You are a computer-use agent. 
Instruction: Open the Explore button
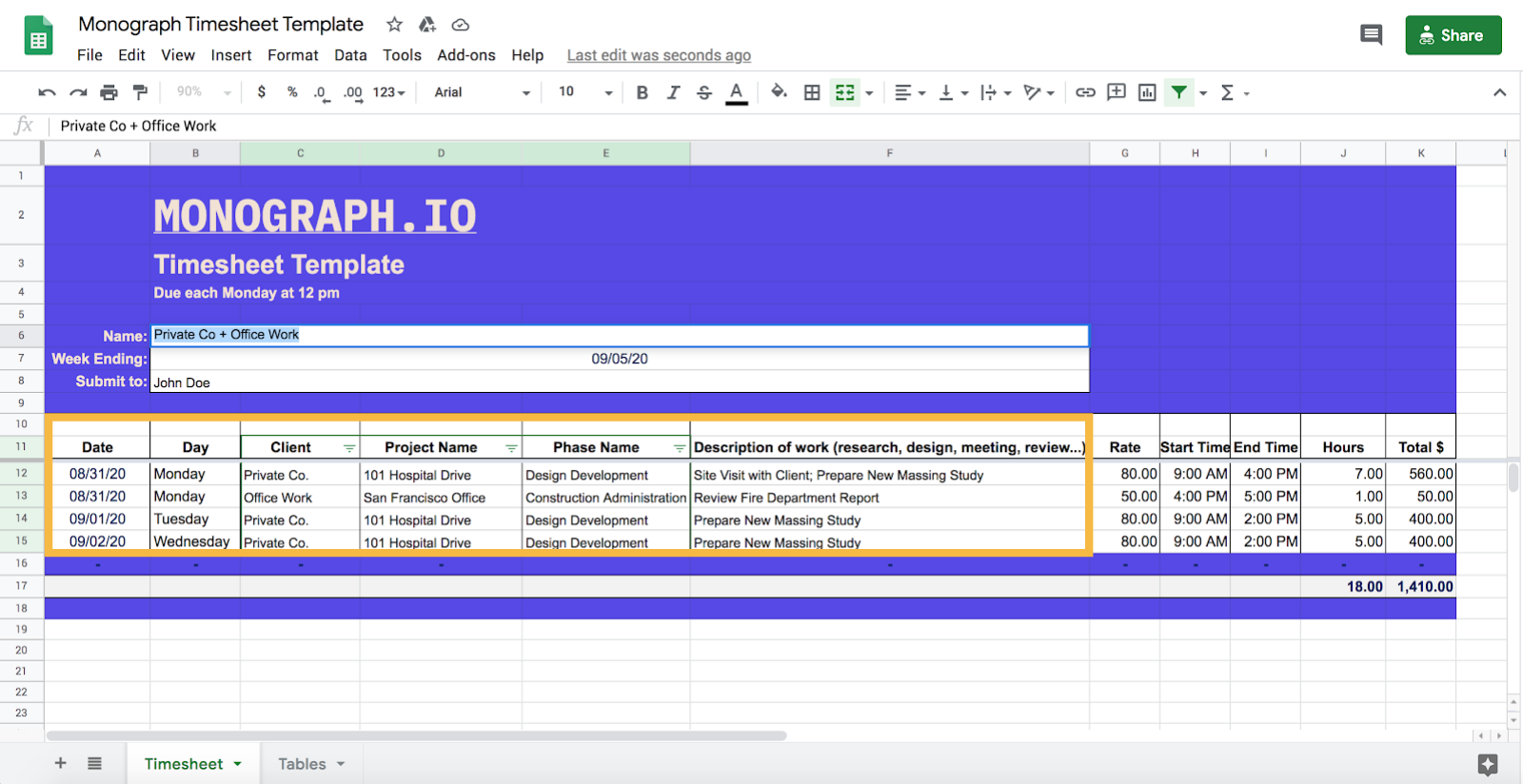[x=1488, y=764]
